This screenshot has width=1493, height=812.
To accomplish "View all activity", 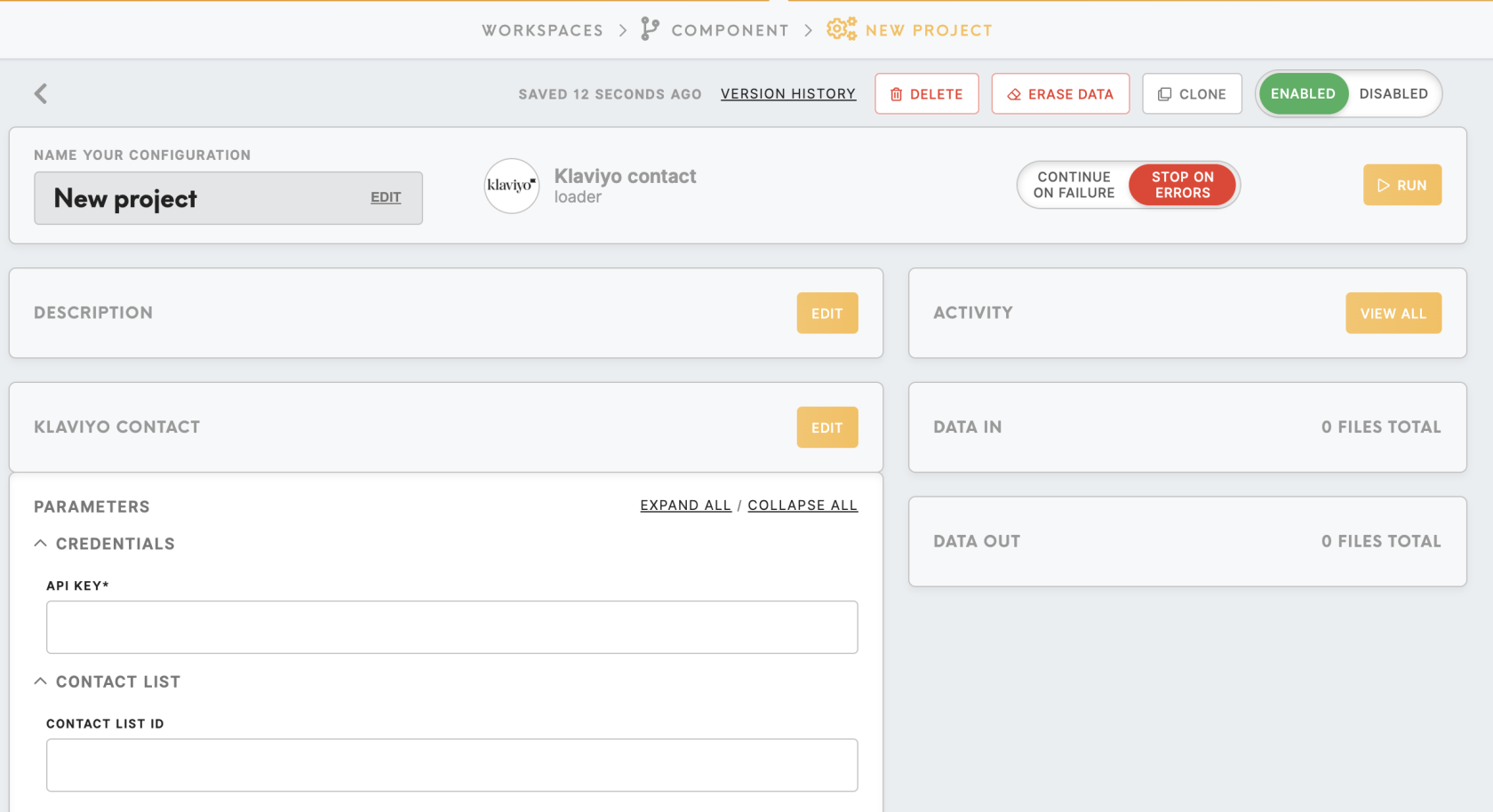I will coord(1393,313).
